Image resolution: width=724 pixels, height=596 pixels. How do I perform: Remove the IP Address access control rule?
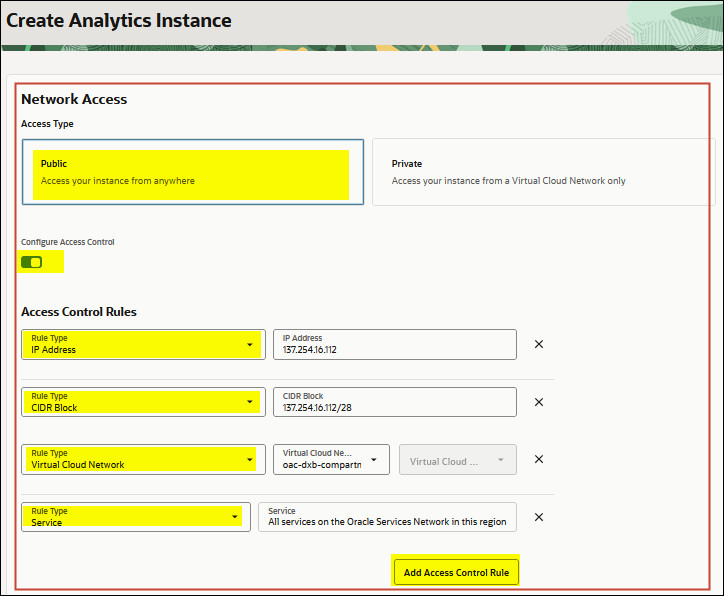click(x=538, y=344)
